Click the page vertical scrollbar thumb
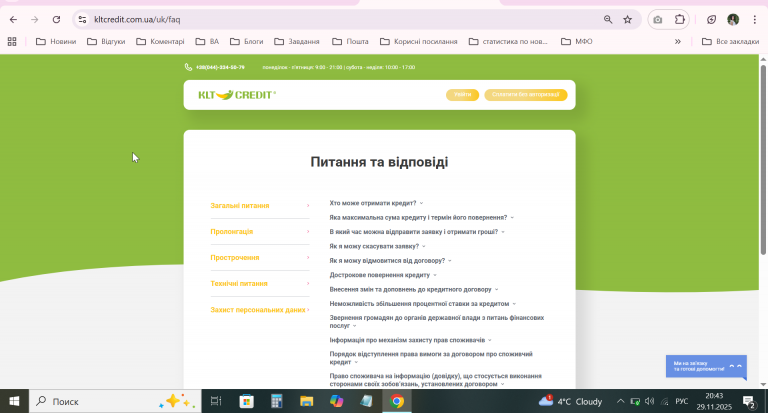 (x=763, y=159)
